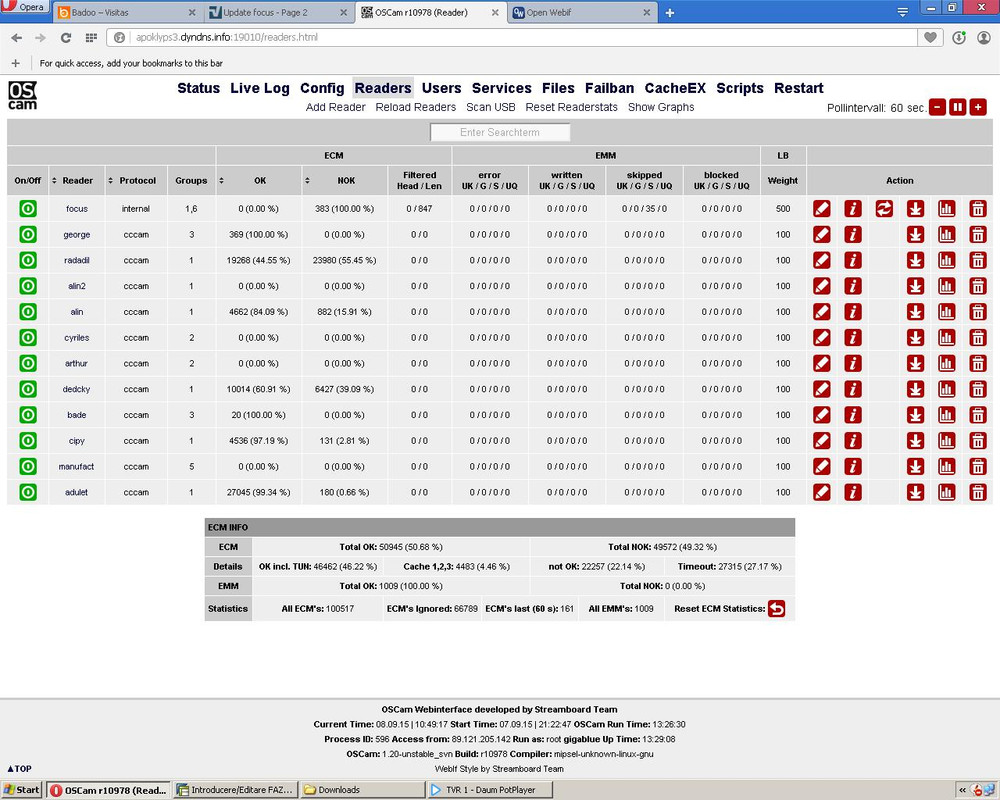Open the Scripts page
Image resolution: width=1000 pixels, height=800 pixels.
(x=740, y=88)
